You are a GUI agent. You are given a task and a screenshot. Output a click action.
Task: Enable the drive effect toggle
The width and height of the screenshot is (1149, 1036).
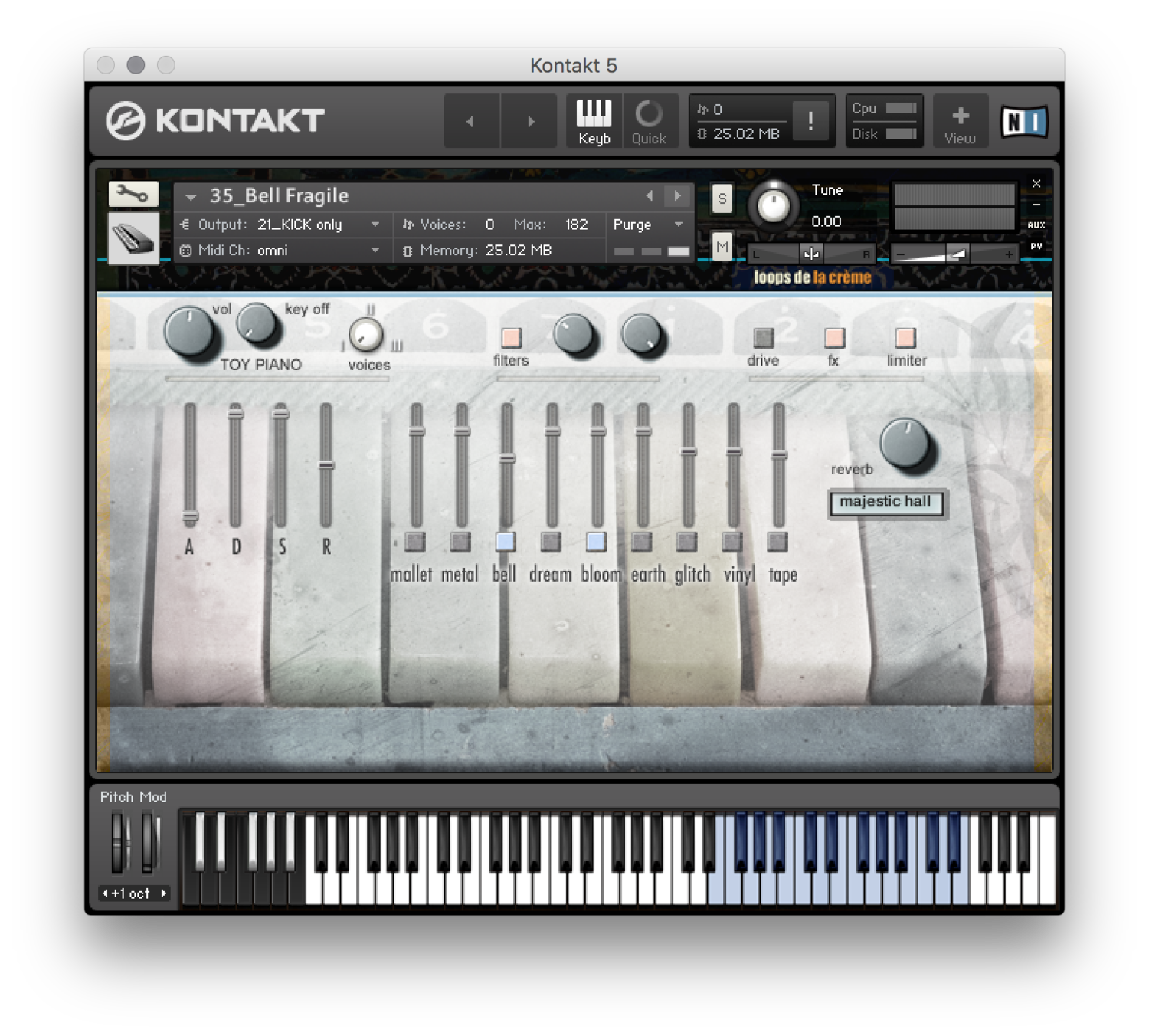[763, 337]
